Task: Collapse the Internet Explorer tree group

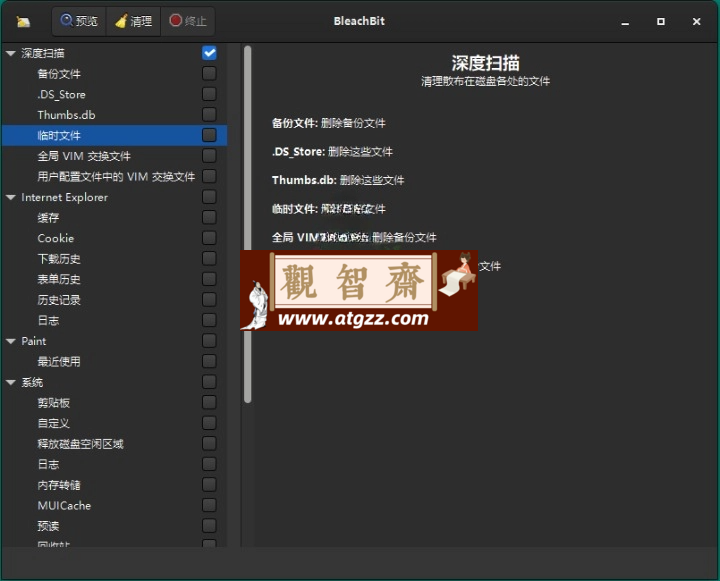Action: pyautogui.click(x=11, y=197)
